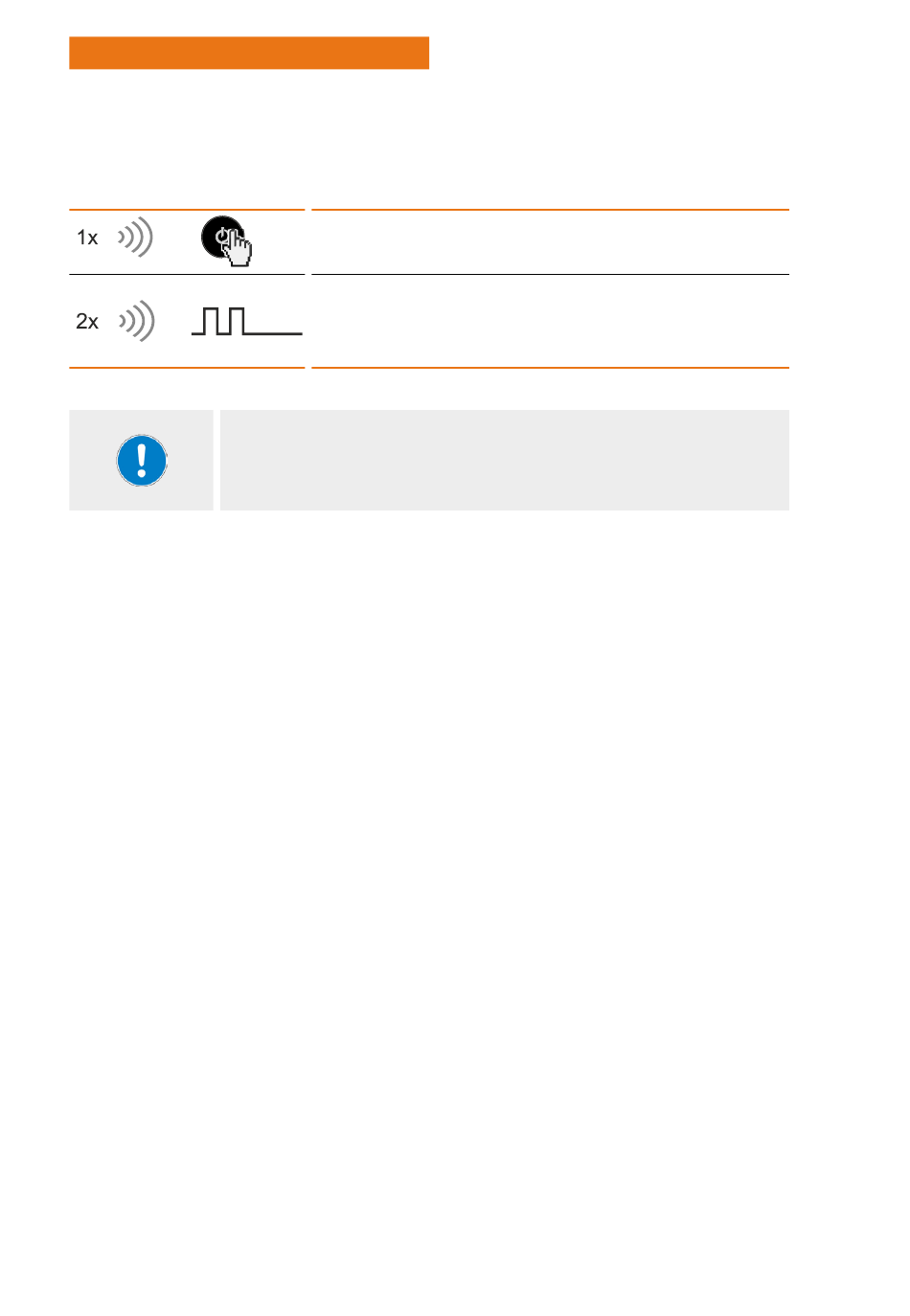Click the orange header bar at top
This screenshot has height=1316, width=910.
[x=249, y=54]
